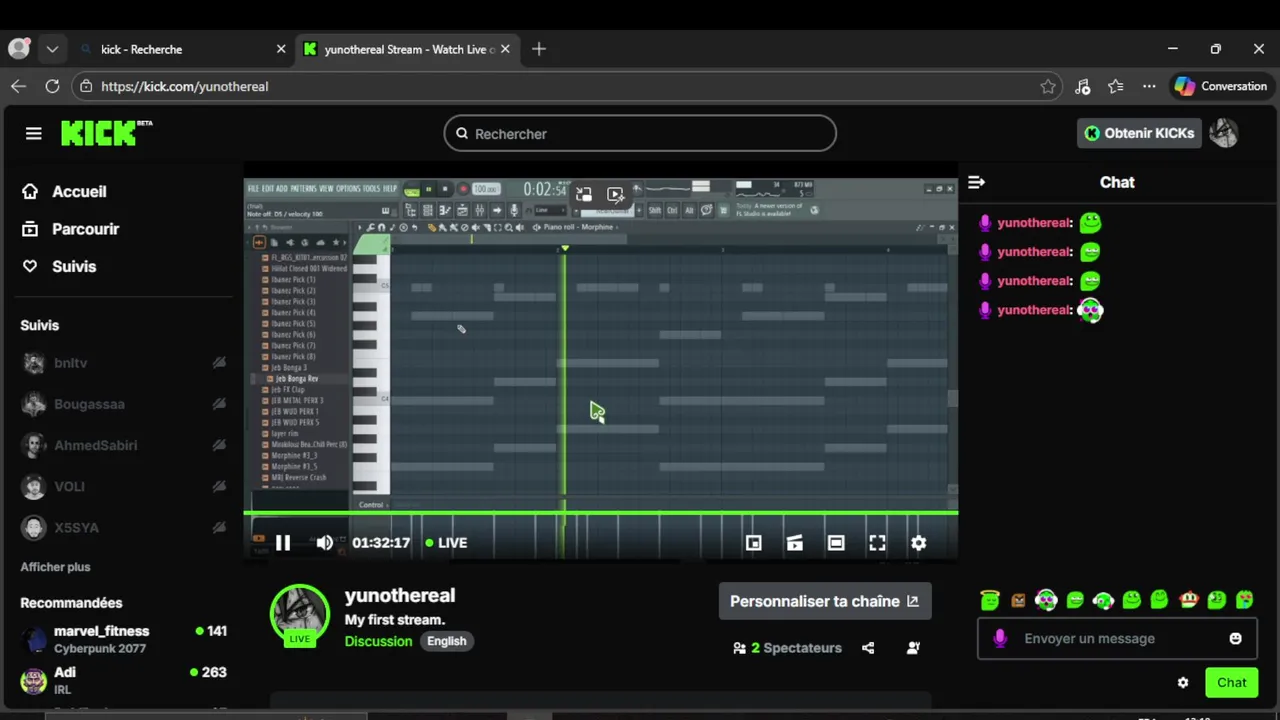The image size is (1280, 720).
Task: Pause the live stream video
Action: pos(283,542)
